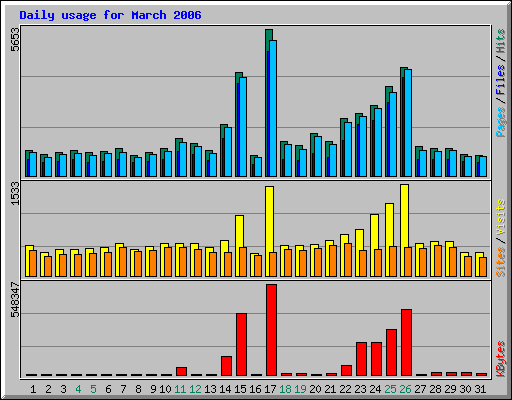Click weekend day 5 axis label
This screenshot has width=512, height=400.
[x=93, y=389]
